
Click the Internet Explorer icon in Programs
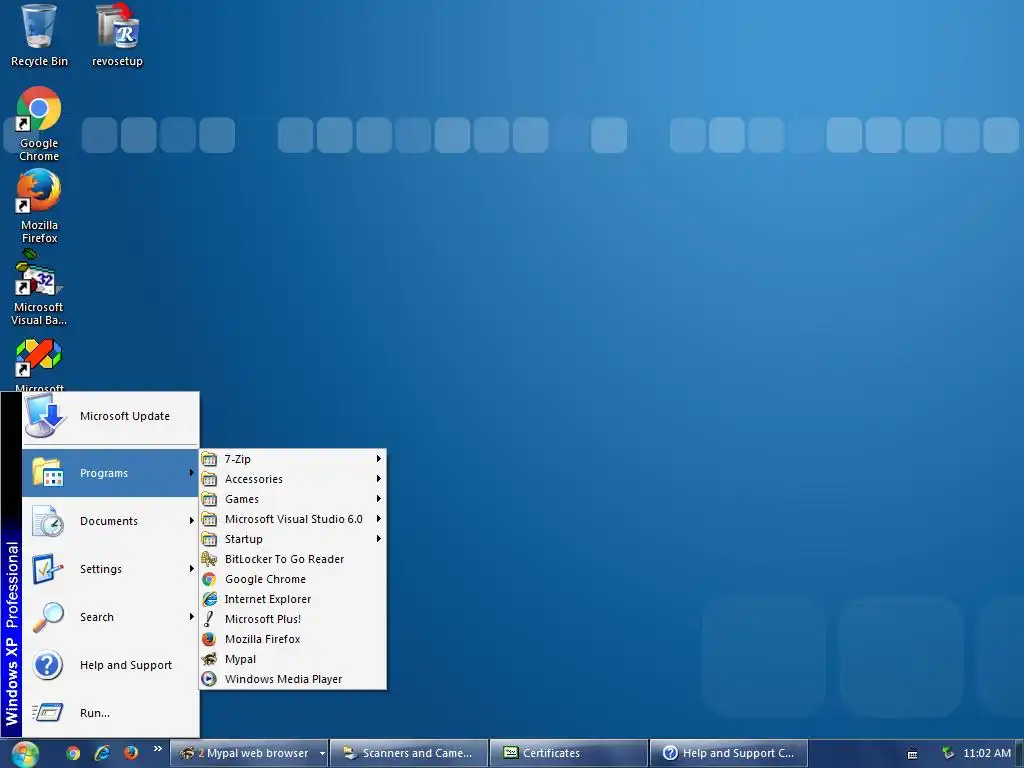click(209, 599)
